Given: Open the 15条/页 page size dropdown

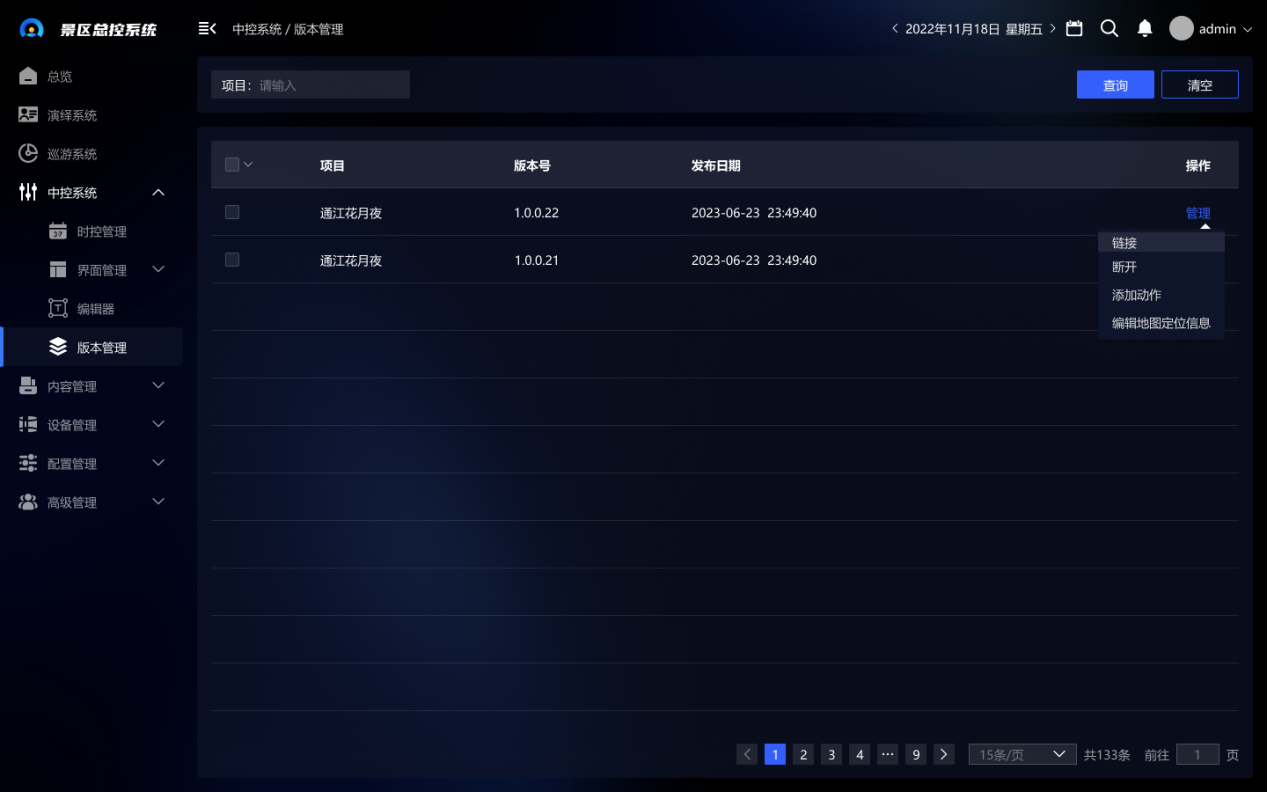Looking at the screenshot, I should coord(1021,755).
